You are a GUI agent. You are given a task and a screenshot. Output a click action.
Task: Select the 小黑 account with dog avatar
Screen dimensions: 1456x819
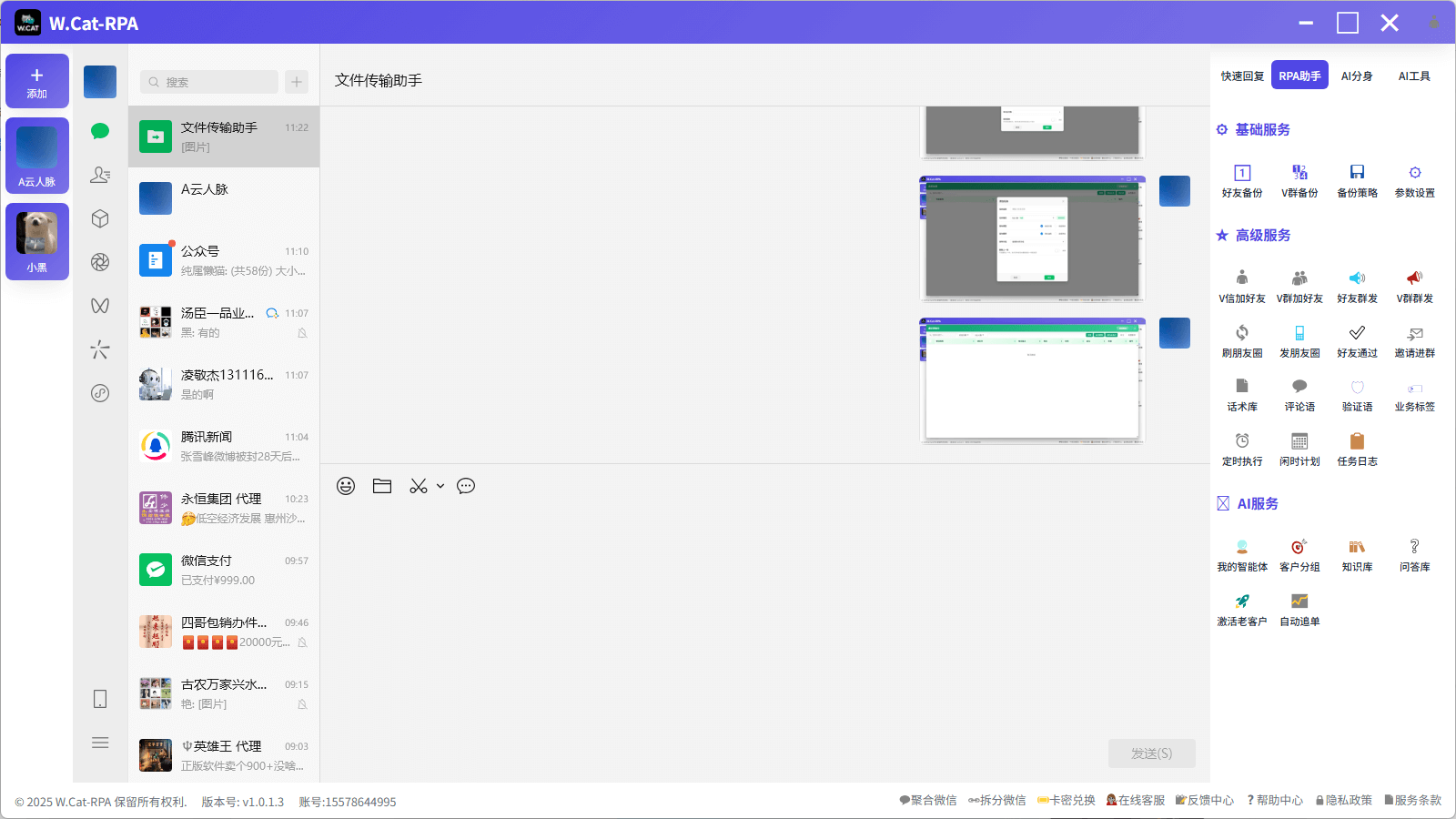(x=37, y=241)
